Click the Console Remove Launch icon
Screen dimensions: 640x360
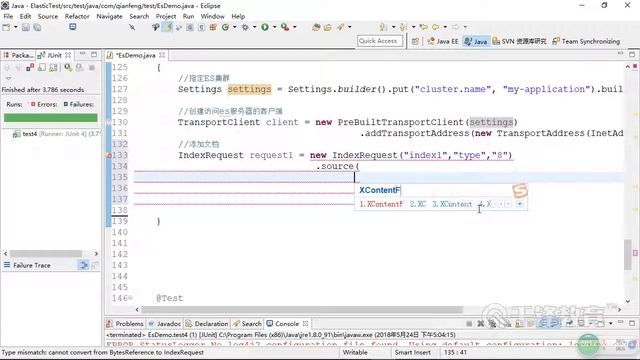(481, 324)
